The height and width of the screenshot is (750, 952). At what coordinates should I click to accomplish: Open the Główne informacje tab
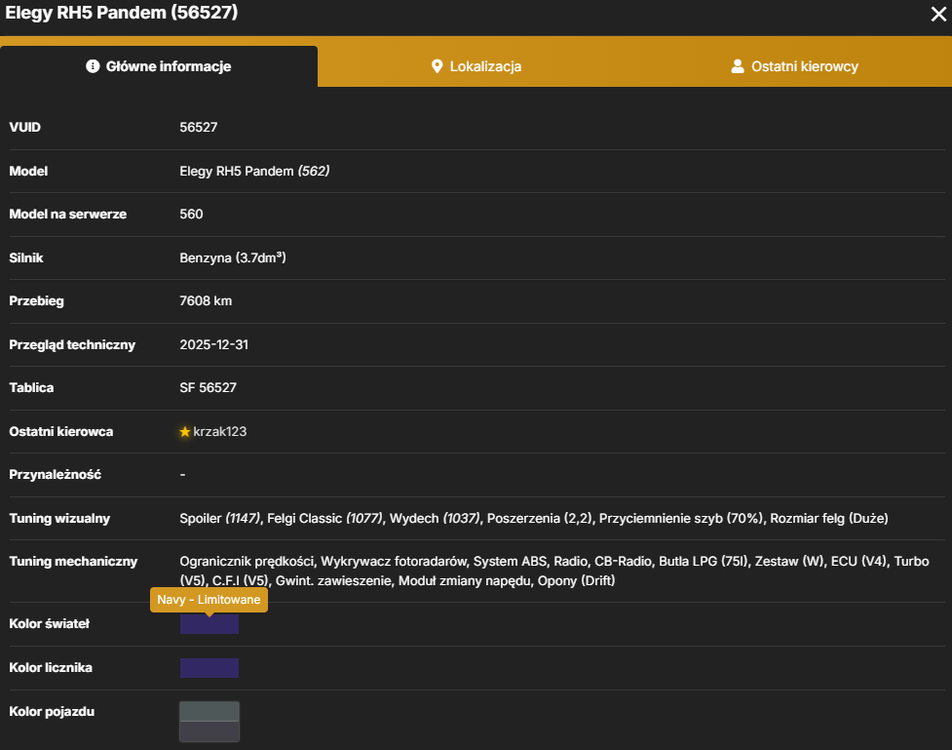tap(158, 66)
